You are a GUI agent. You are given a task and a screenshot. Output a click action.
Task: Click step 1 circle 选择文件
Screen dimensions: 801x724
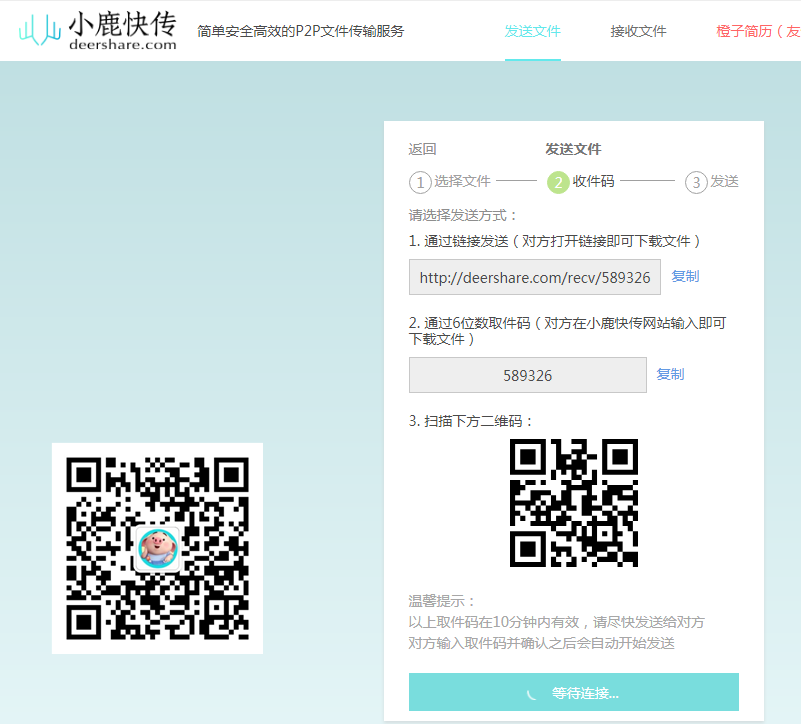(x=420, y=182)
